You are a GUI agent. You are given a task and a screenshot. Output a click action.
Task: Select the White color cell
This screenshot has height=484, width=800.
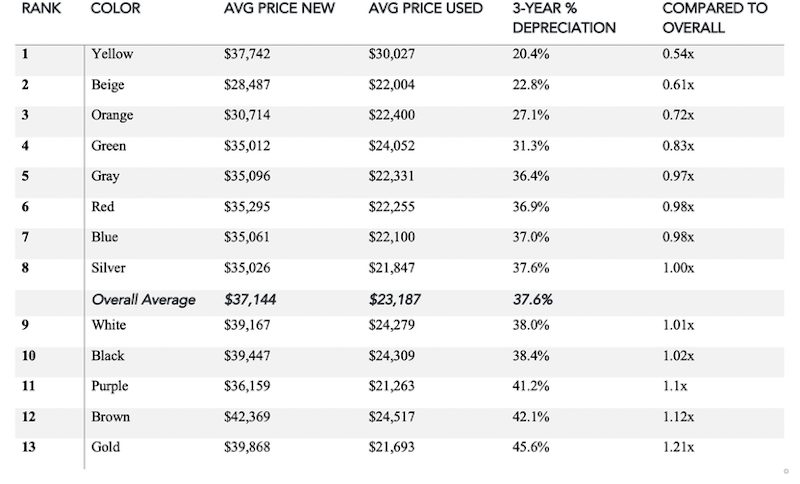click(x=108, y=326)
